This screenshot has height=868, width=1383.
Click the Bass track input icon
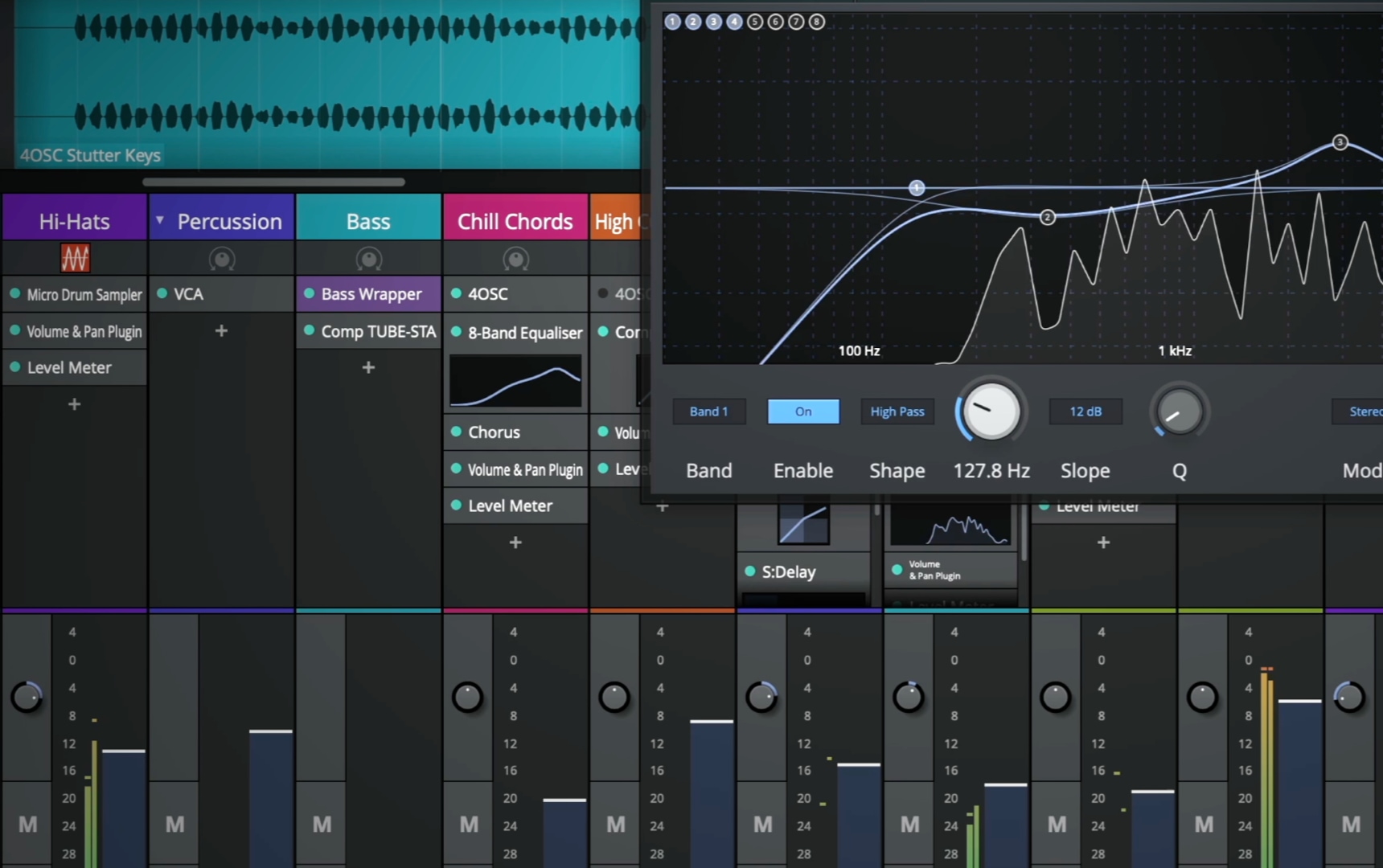pyautogui.click(x=369, y=259)
